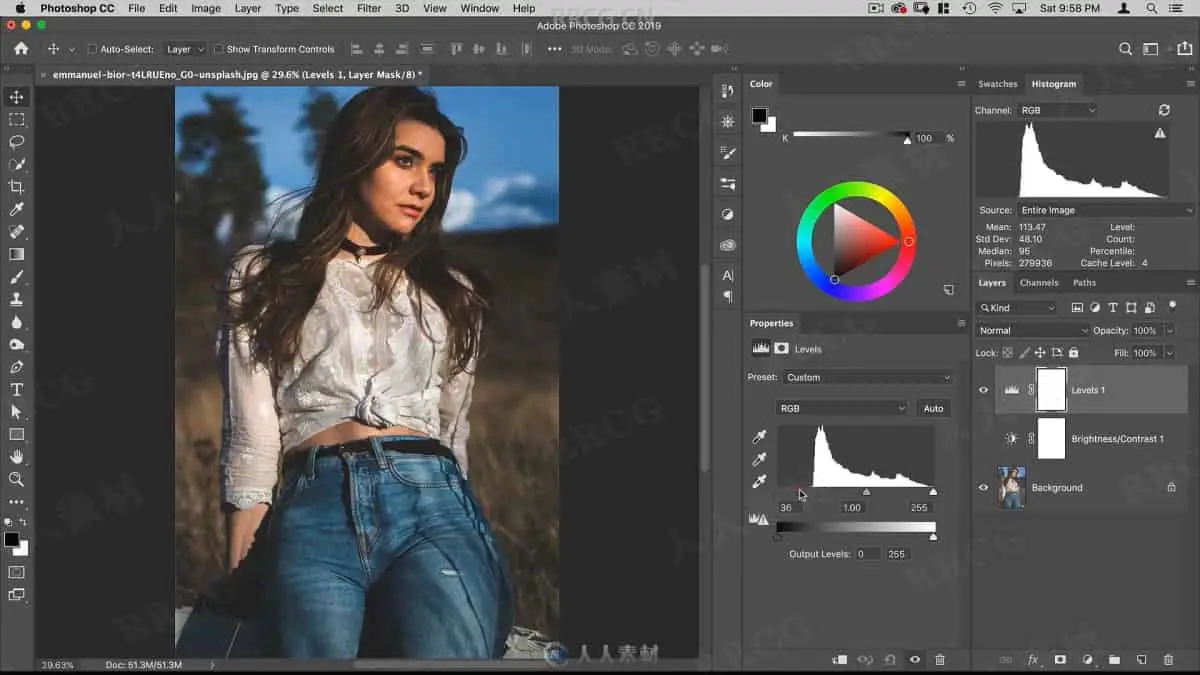Viewport: 1200px width, 675px height.
Task: Select the Move tool
Action: pos(16,97)
